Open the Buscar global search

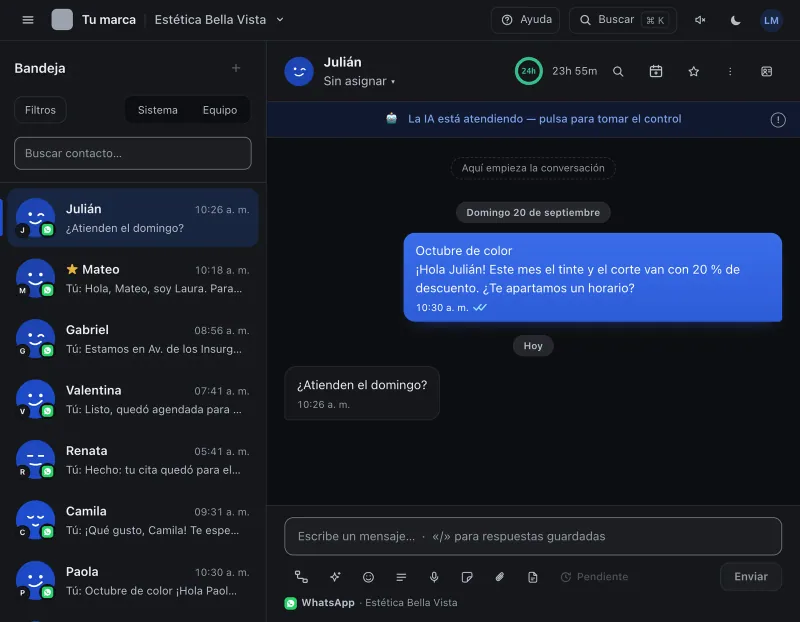pyautogui.click(x=623, y=20)
